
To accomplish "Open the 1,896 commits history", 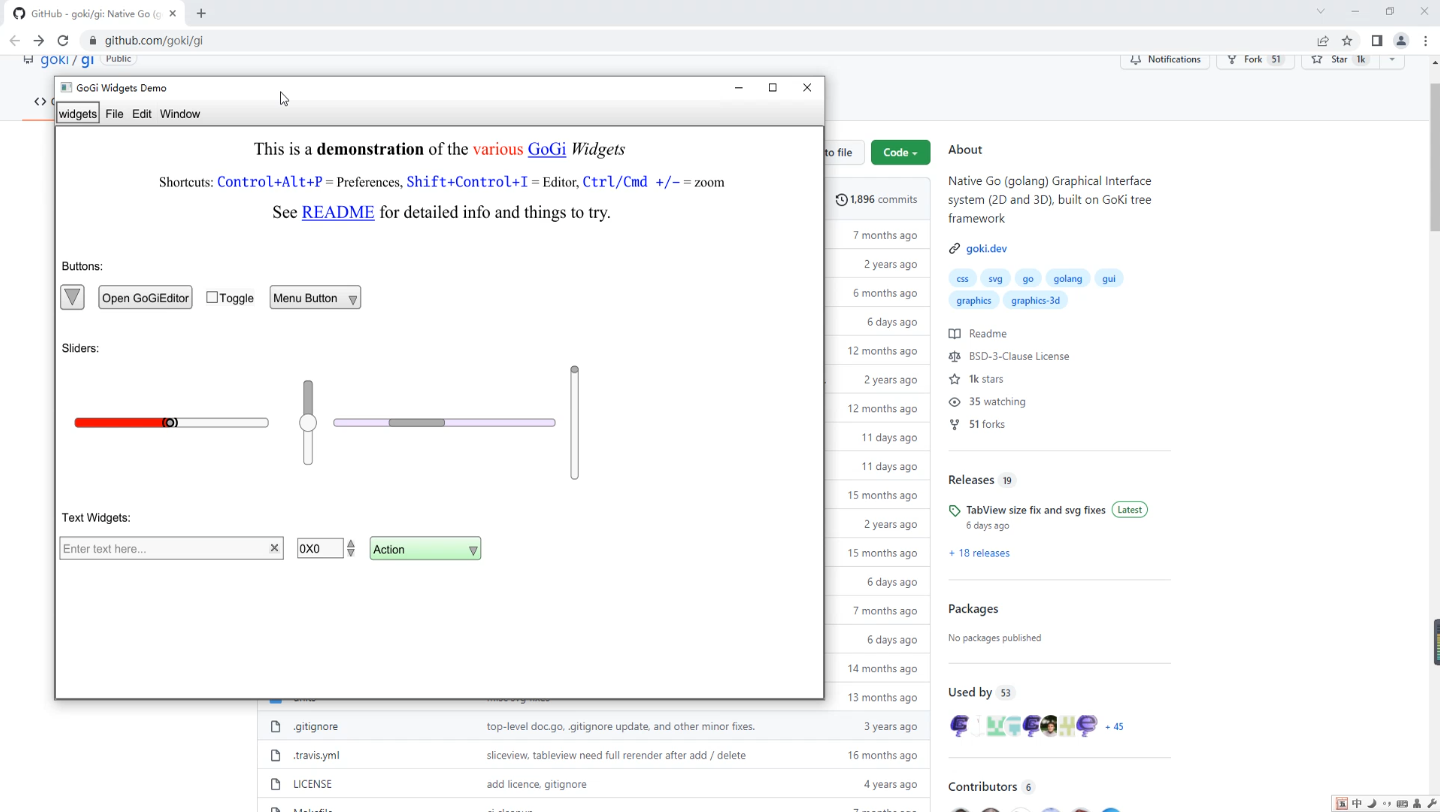I will [x=876, y=200].
